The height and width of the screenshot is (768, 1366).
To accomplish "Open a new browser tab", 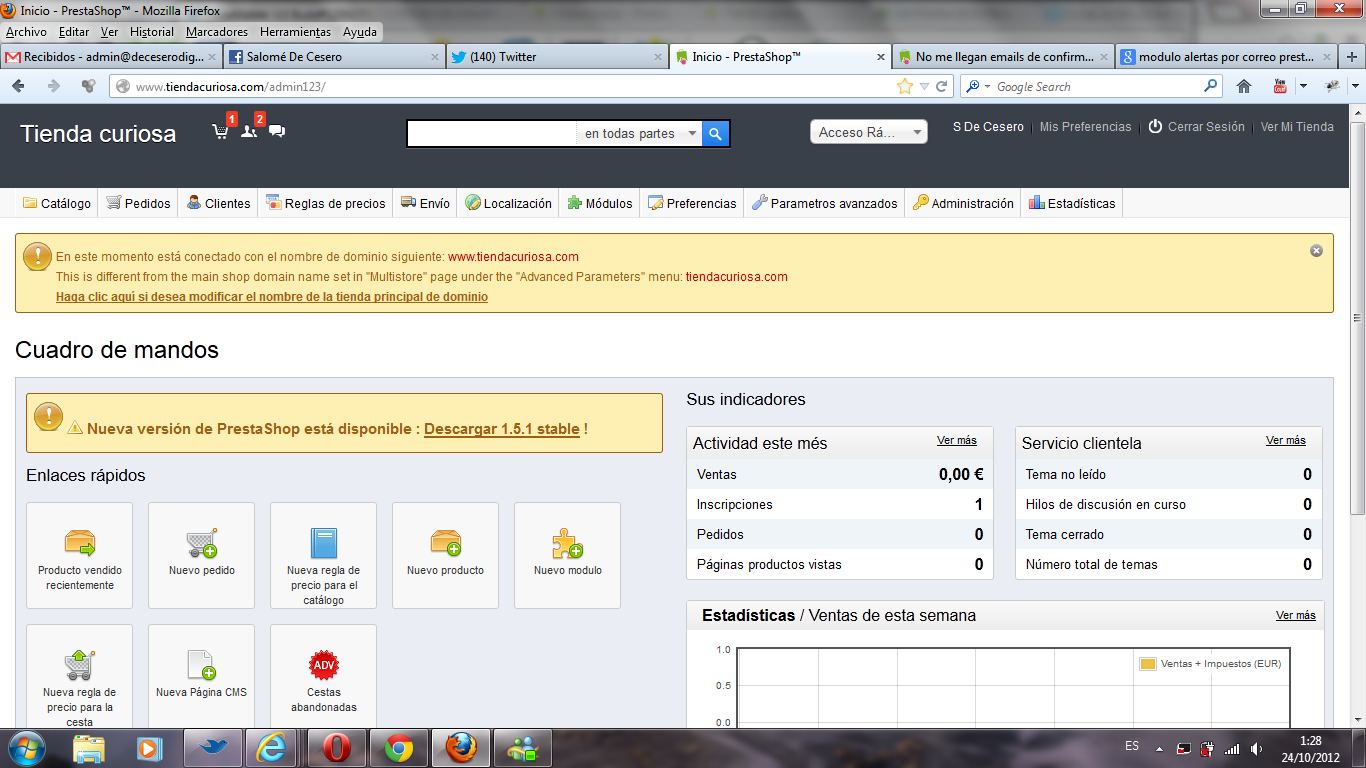I will coord(1352,57).
